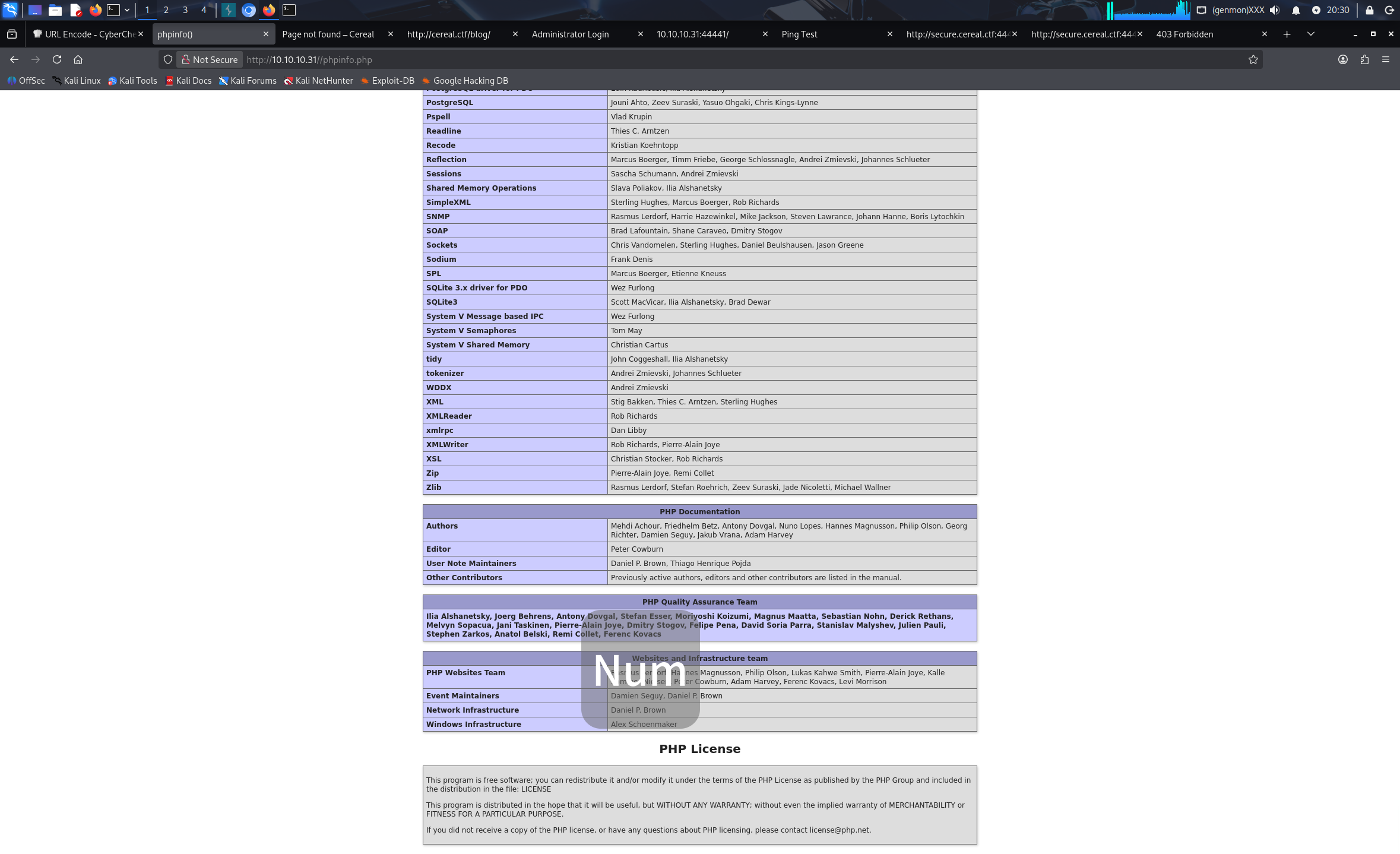
Task: Open the Firefox extensions icon
Action: (x=1364, y=59)
